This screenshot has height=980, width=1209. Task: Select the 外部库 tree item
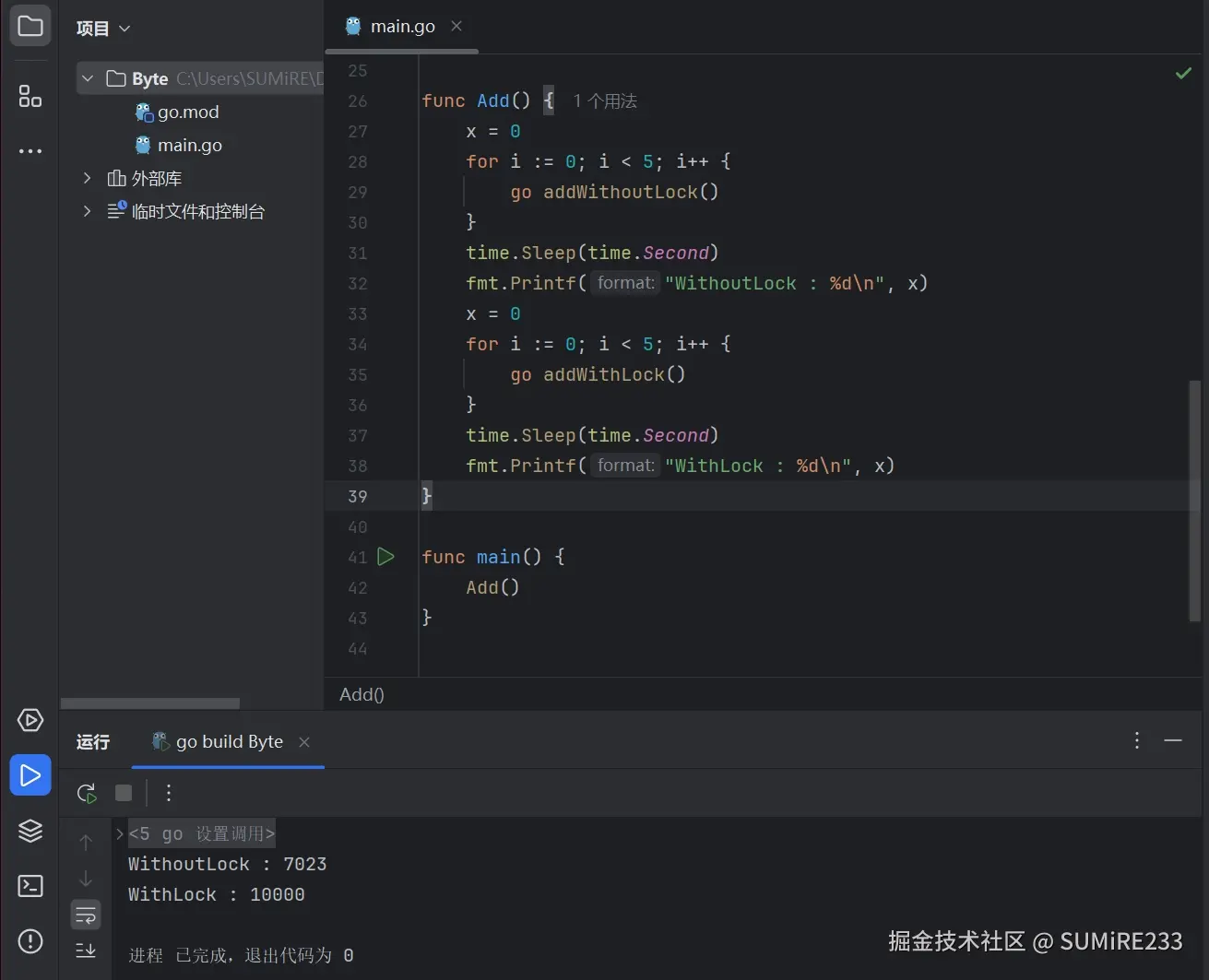[x=157, y=178]
